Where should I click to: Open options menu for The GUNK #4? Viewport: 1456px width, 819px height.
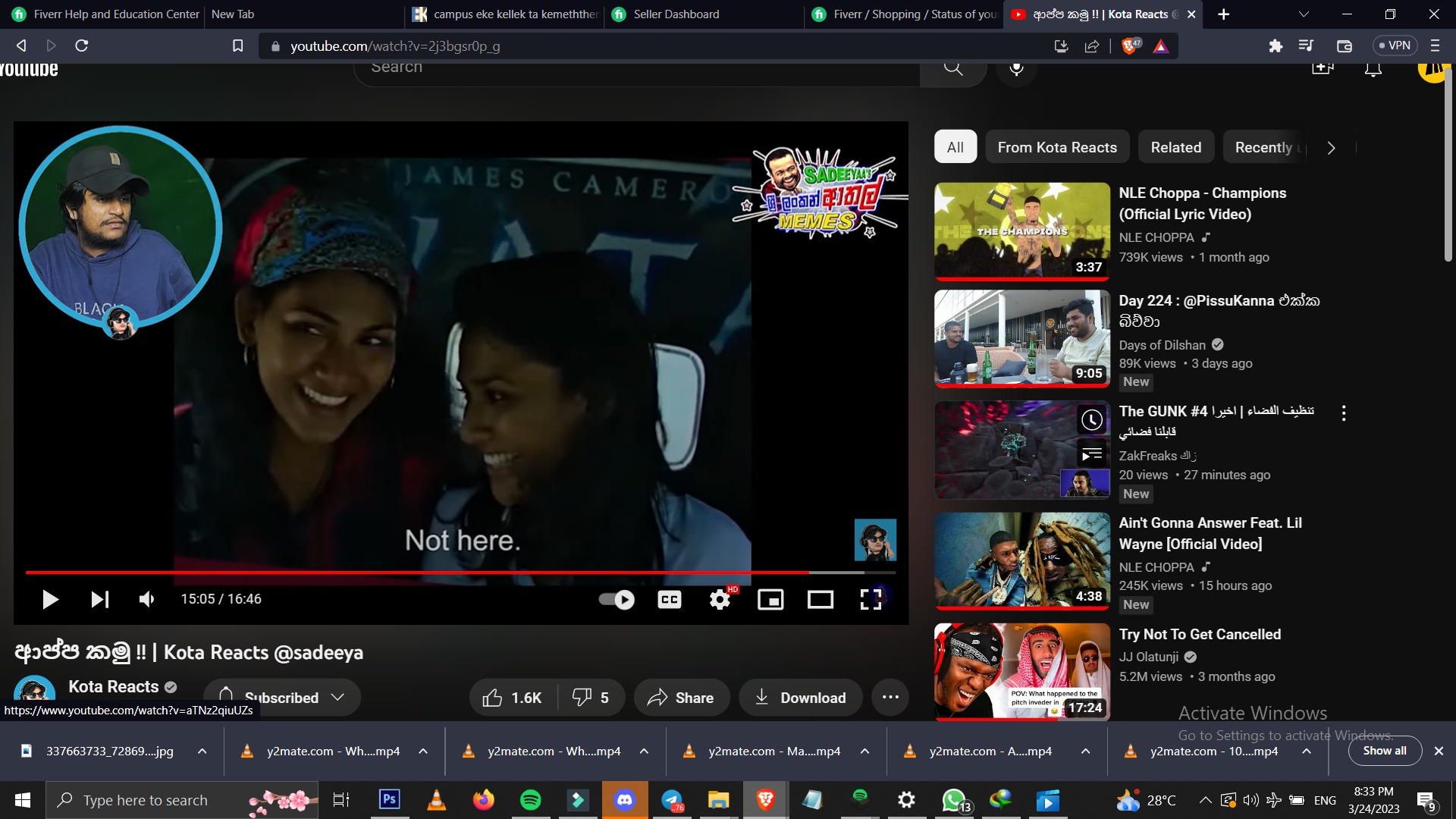coord(1344,413)
